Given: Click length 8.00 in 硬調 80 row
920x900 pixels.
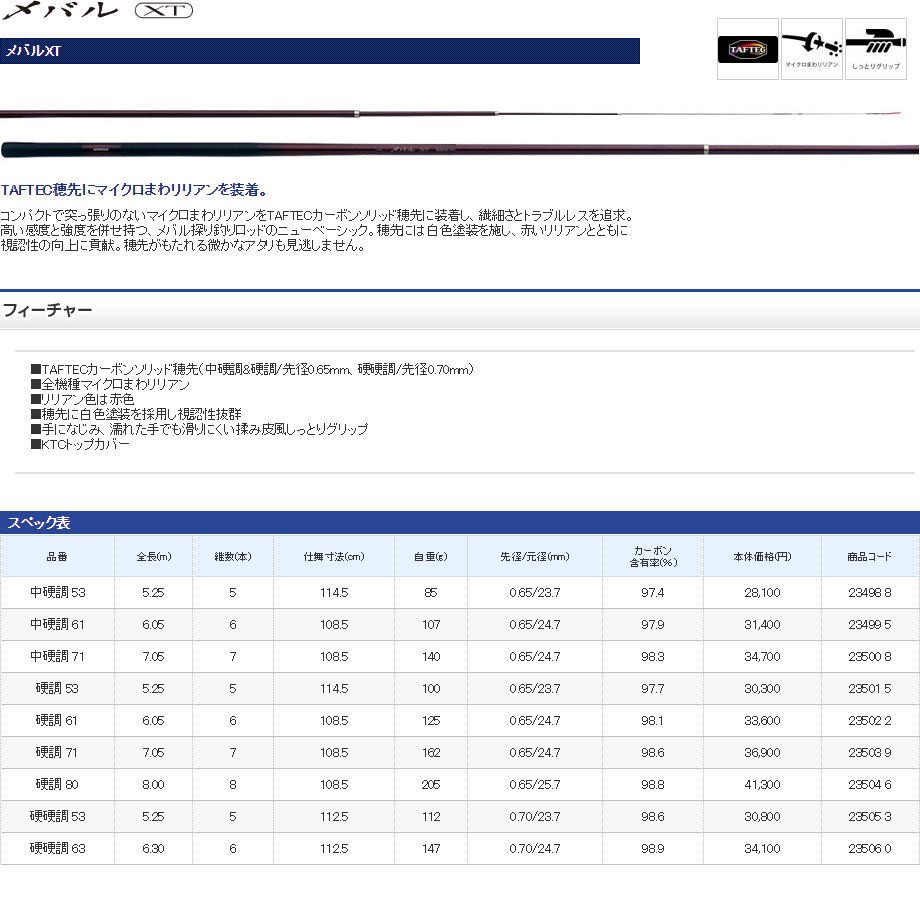Looking at the screenshot, I should pos(153,784).
